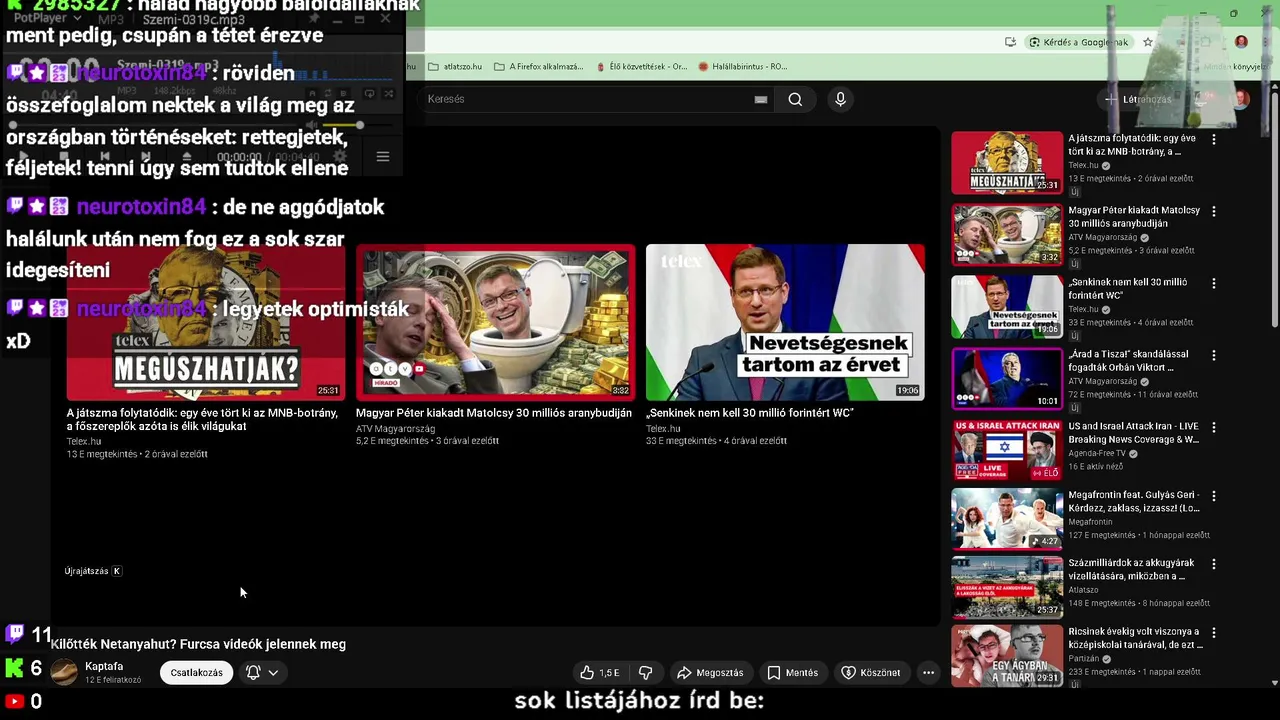Click sidebar thumbnail EGY ÁGYBAN A TANÁR 29:31
This screenshot has width=1280, height=720.
[1007, 656]
